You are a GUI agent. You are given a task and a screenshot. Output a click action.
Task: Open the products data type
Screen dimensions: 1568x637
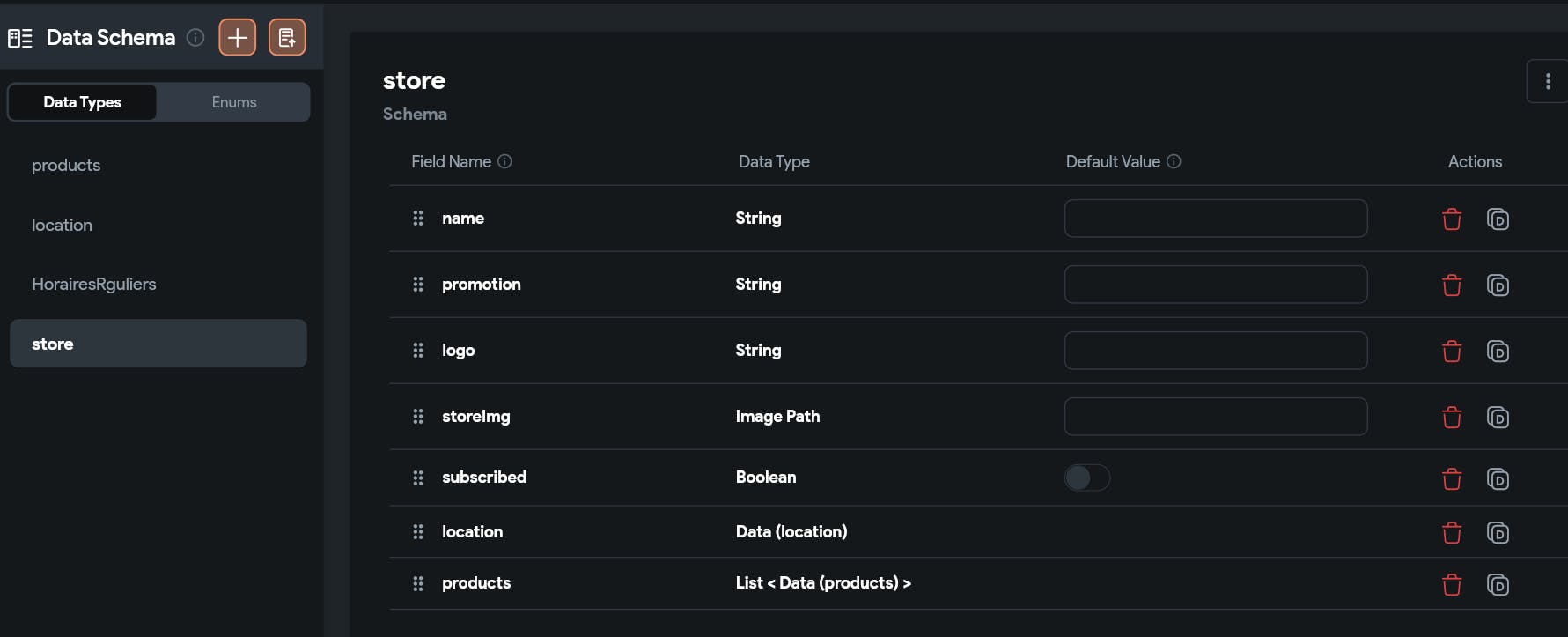pyautogui.click(x=66, y=166)
